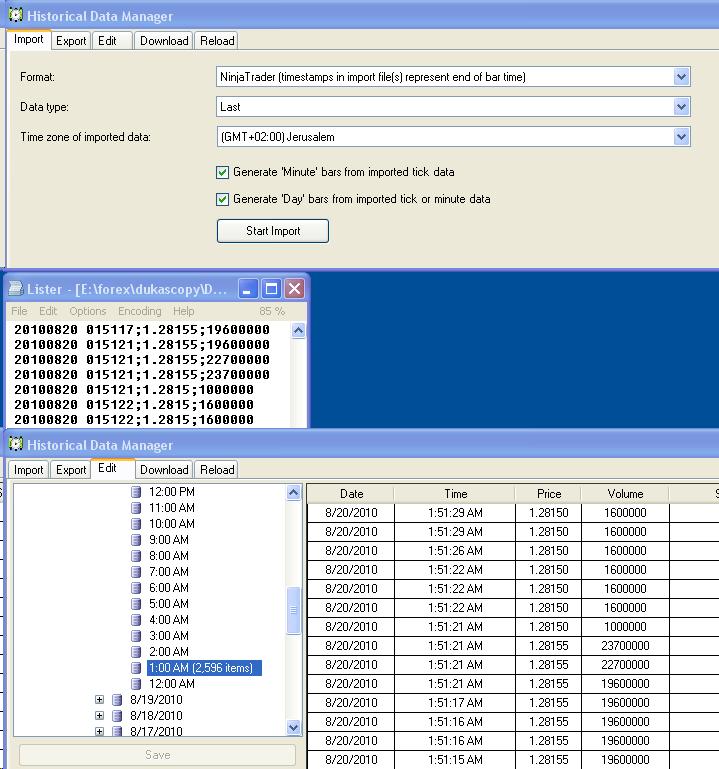Screen dimensions: 719x769
Task: Click the database icon beside 5:00 AM
Action: pos(136,604)
